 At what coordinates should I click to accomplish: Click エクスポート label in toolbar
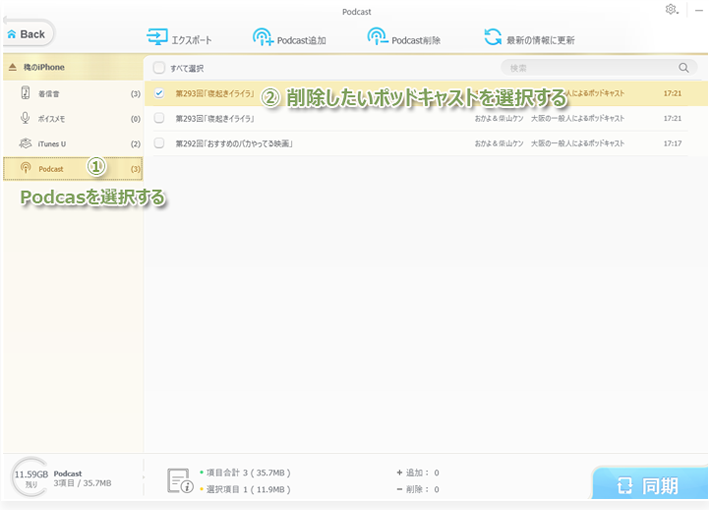(x=191, y=40)
